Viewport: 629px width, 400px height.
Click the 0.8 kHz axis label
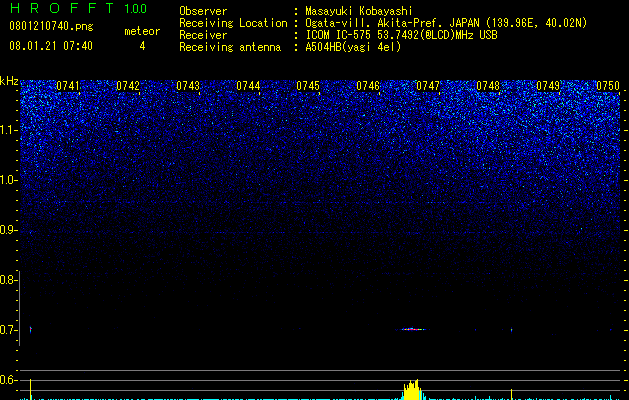[x=9, y=280]
